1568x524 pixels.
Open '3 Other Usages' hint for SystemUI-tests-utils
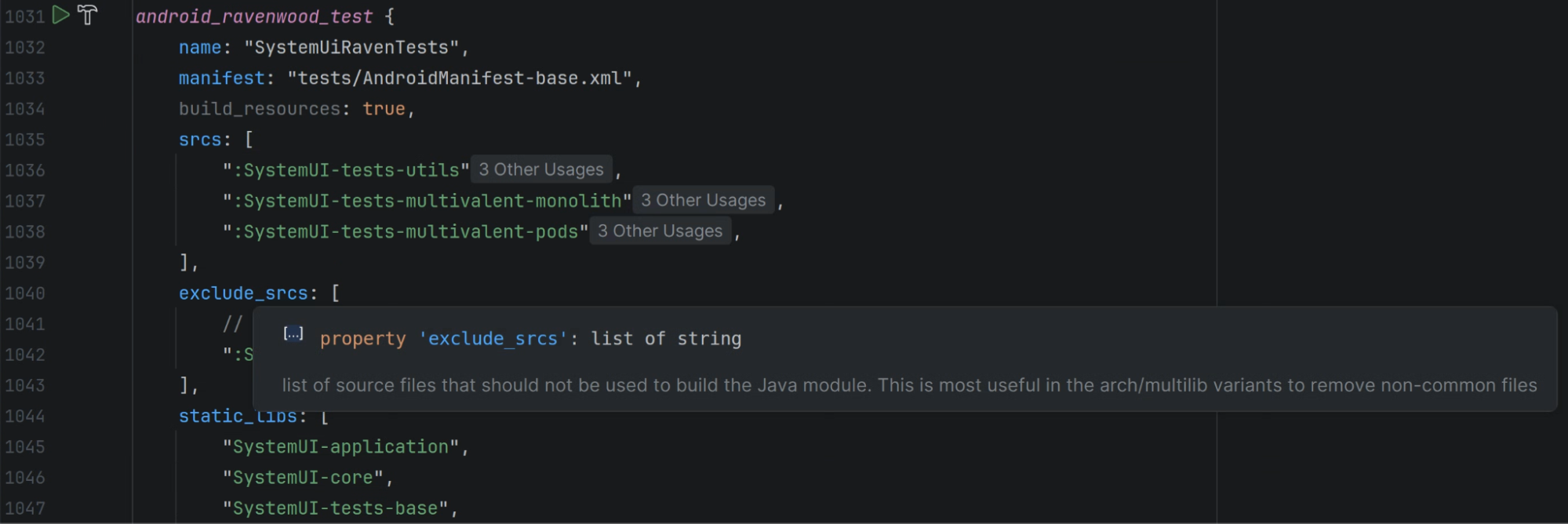541,169
